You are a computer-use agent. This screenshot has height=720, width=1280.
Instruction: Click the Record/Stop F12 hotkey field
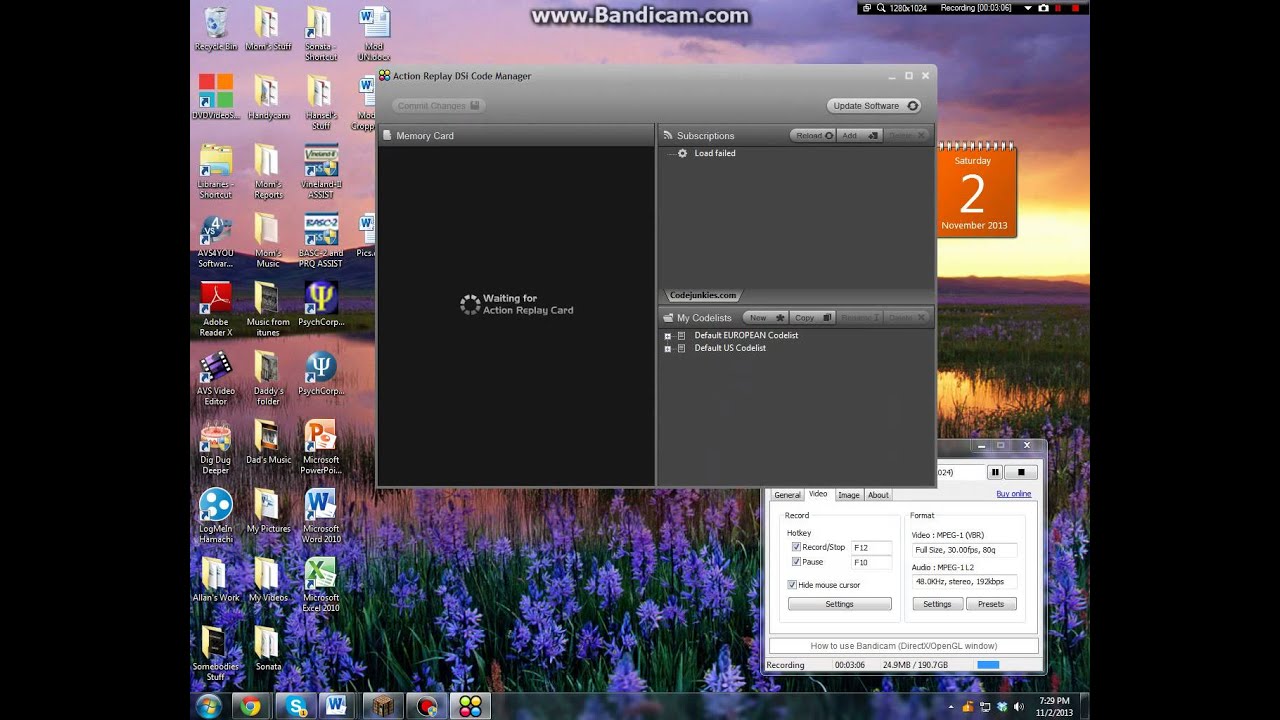tap(870, 548)
